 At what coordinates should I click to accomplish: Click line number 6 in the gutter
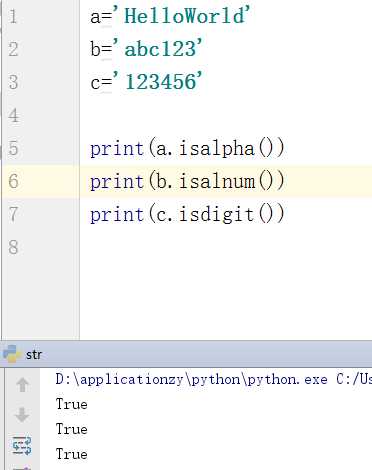coord(13,181)
